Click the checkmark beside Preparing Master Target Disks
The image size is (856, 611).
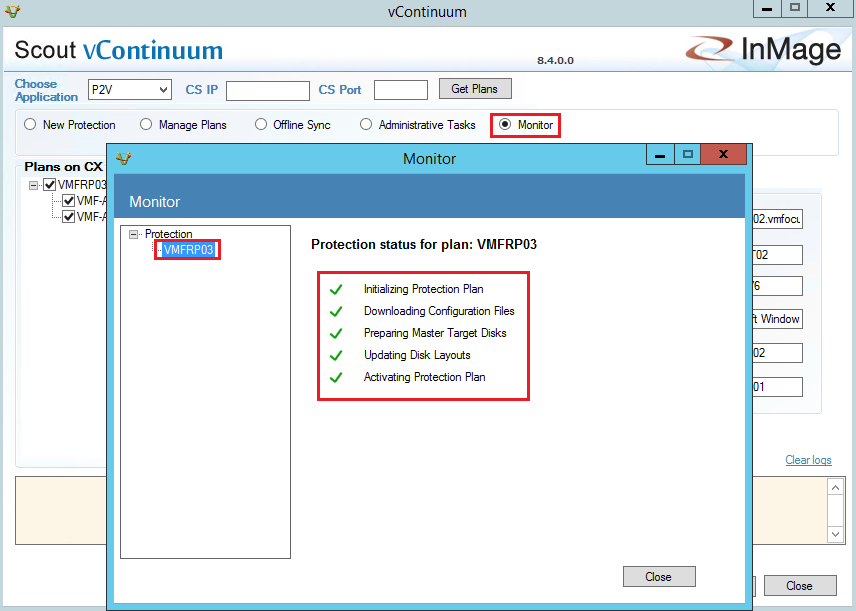pos(336,333)
